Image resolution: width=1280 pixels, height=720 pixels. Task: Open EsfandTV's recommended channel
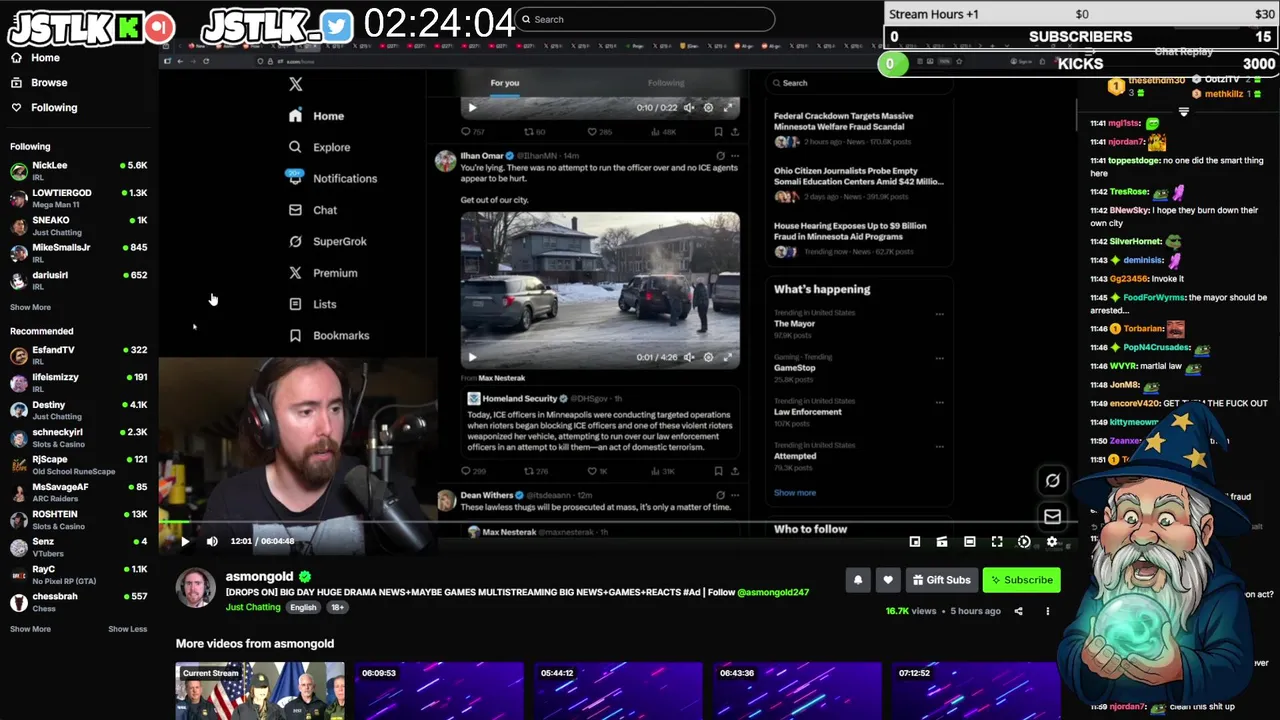(x=79, y=355)
